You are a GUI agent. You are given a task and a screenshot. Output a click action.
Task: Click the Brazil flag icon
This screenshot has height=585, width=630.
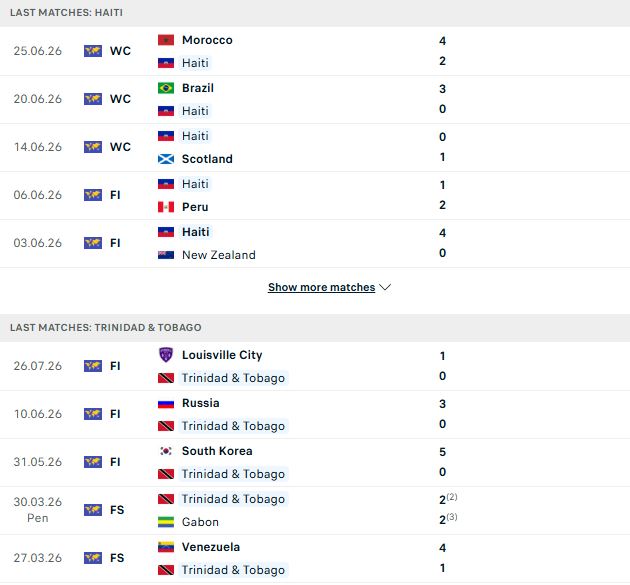(x=166, y=88)
